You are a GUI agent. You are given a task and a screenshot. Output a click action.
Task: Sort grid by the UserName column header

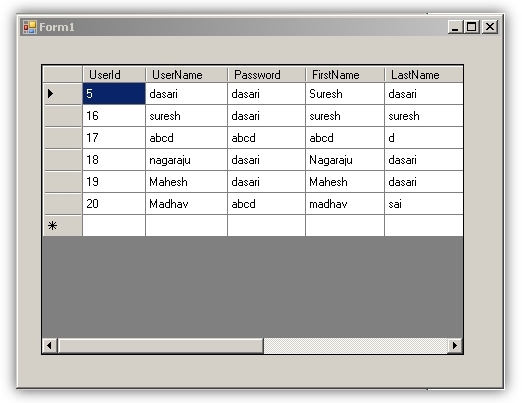(x=187, y=75)
